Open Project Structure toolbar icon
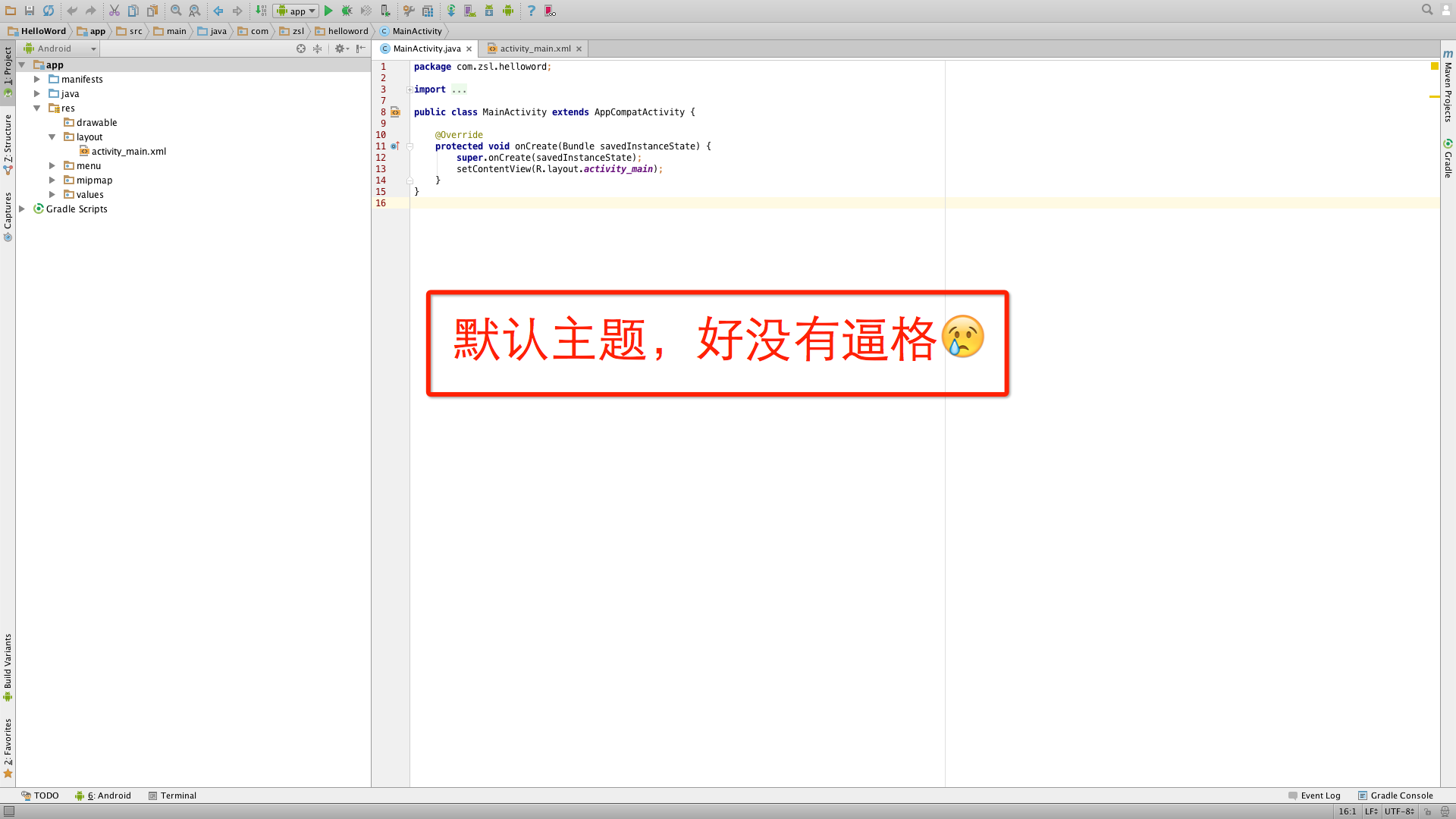This screenshot has height=819, width=1456. pyautogui.click(x=428, y=11)
